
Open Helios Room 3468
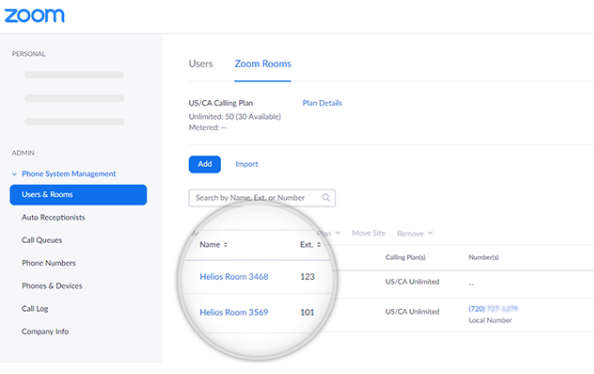[x=234, y=277]
